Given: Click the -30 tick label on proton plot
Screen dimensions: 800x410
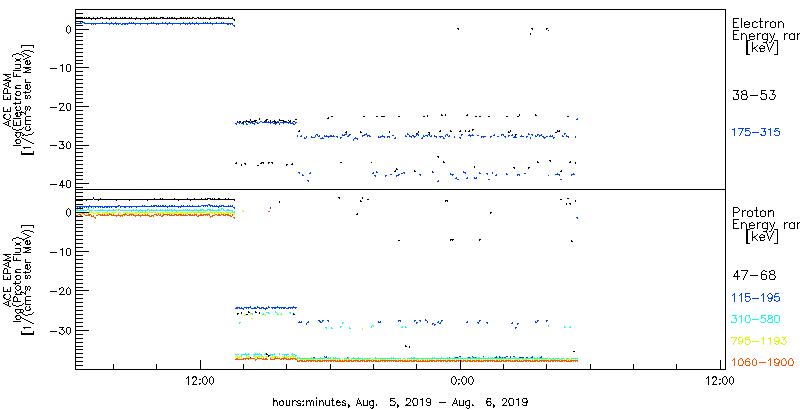Looking at the screenshot, I should coord(60,330).
